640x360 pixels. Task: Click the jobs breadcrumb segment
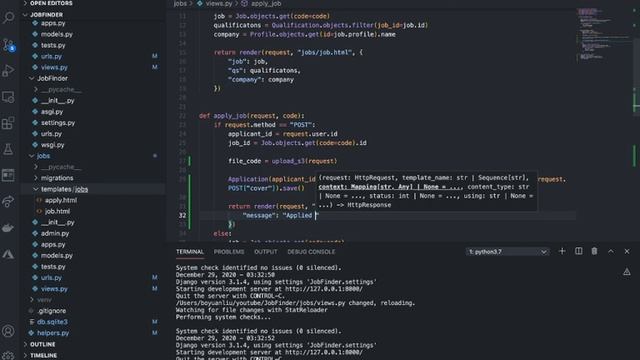coord(180,4)
